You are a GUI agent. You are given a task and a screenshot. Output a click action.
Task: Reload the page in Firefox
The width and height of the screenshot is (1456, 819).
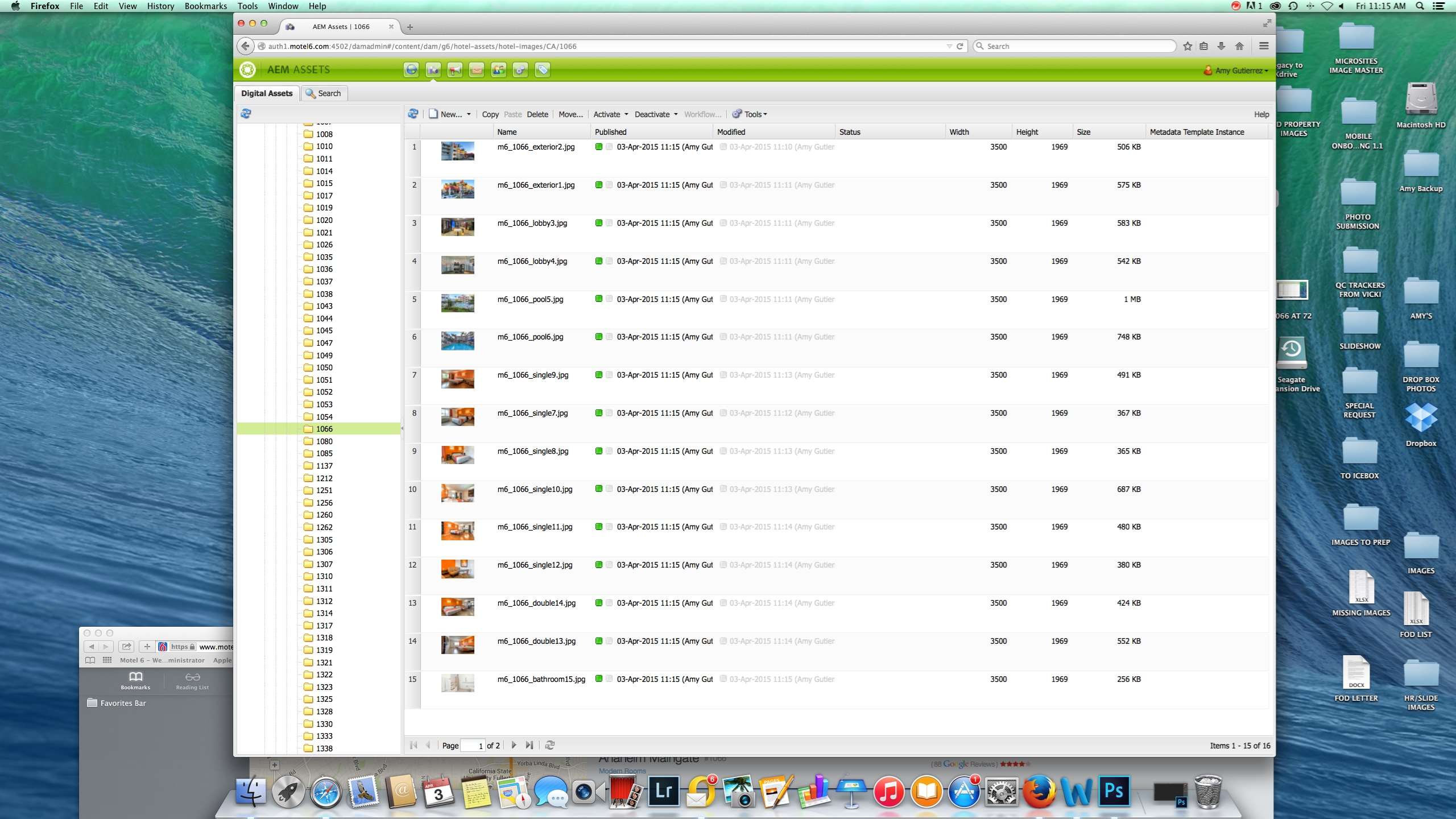click(960, 46)
